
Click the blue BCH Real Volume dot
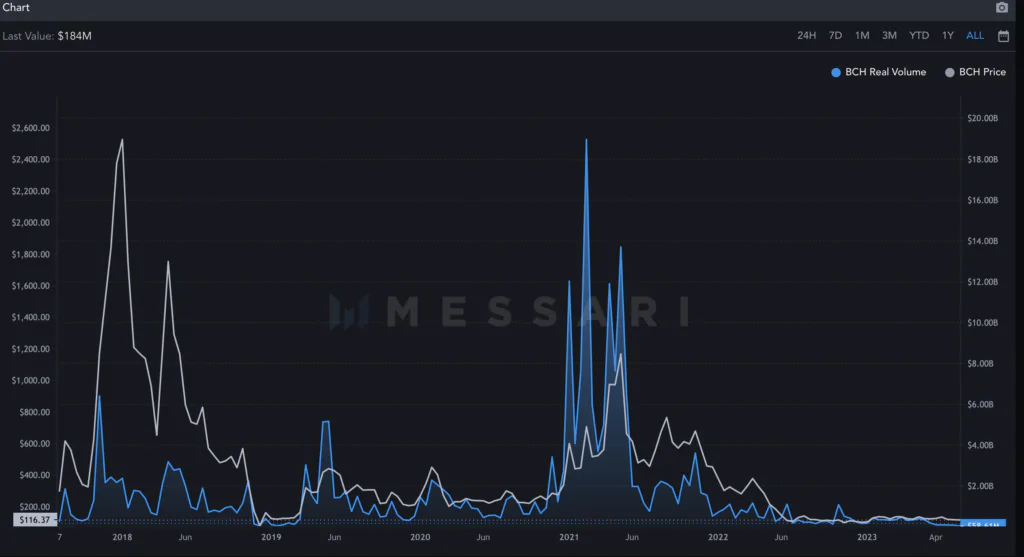[836, 72]
